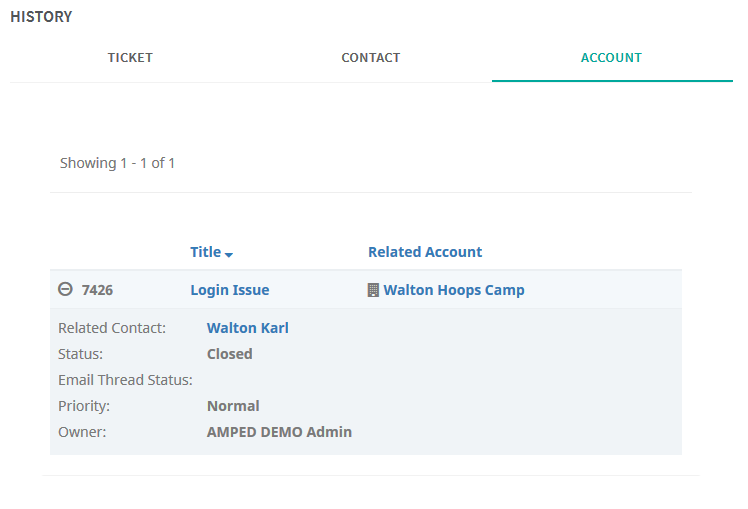
Task: Click the AMPED DEMO Admin owner value
Action: tap(279, 432)
